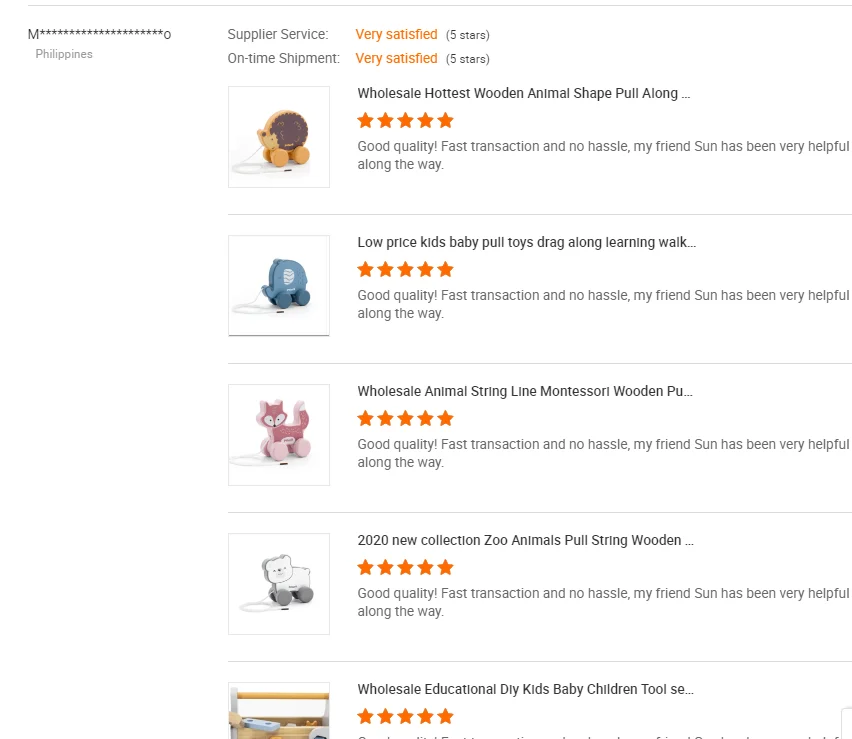852x739 pixels.
Task: Click the star rating for Zoo Animals product
Action: point(405,568)
